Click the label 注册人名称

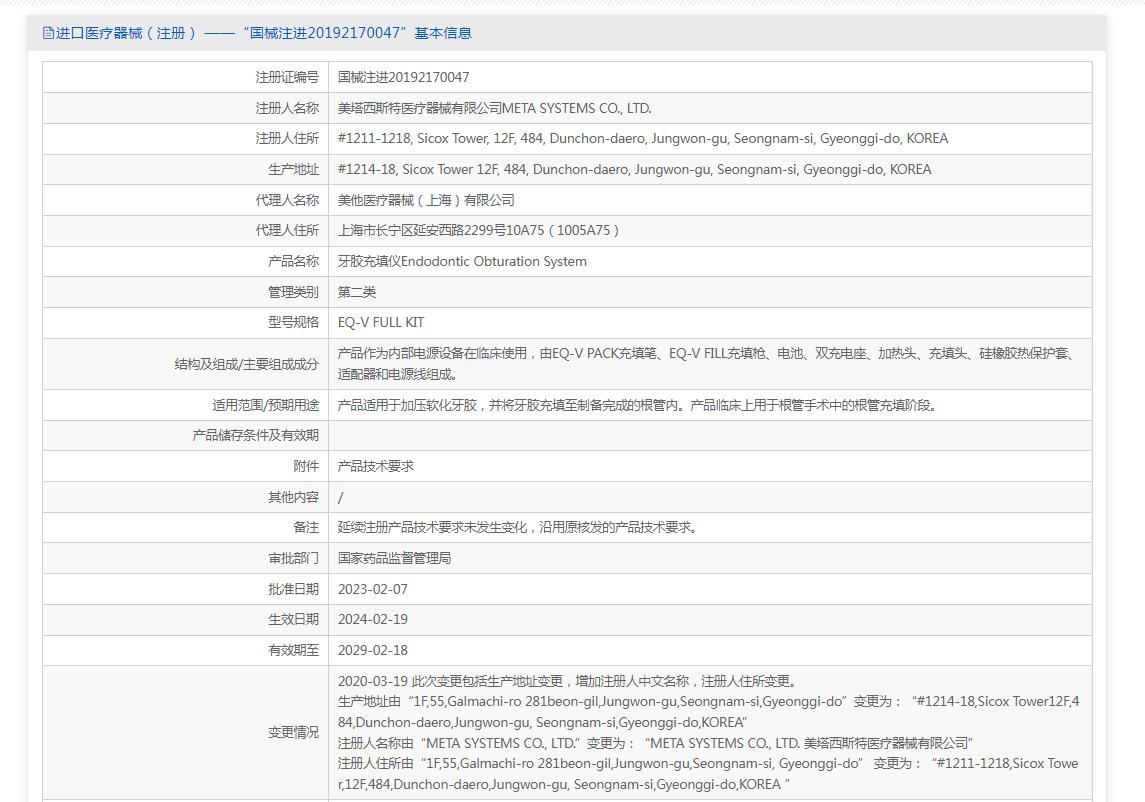(287, 108)
